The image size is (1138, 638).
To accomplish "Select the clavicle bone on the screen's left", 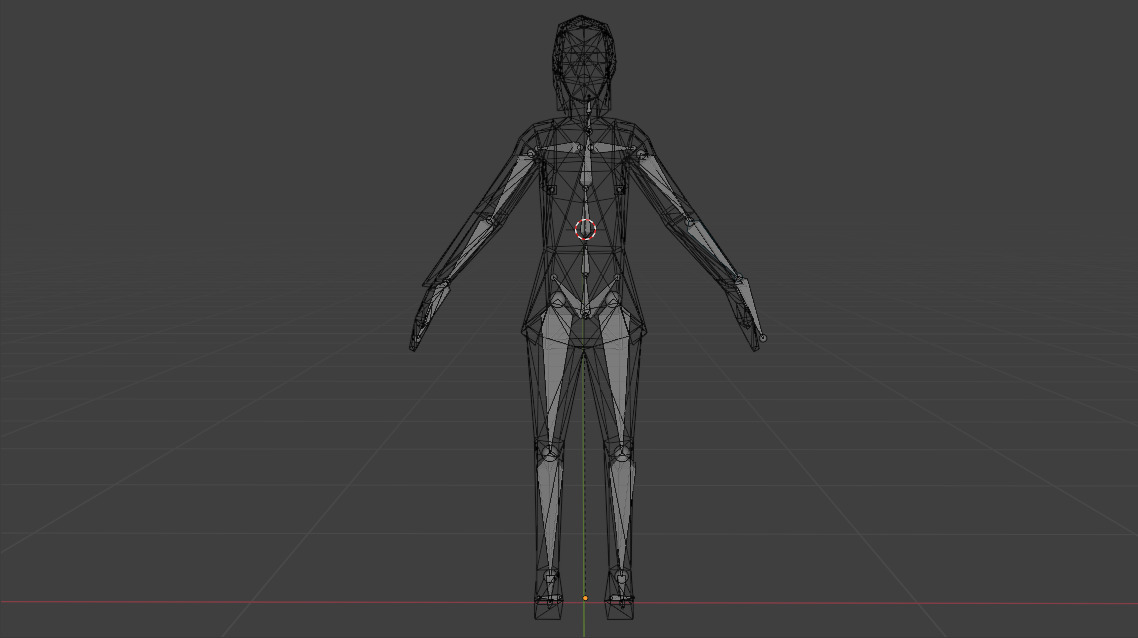I will (557, 148).
